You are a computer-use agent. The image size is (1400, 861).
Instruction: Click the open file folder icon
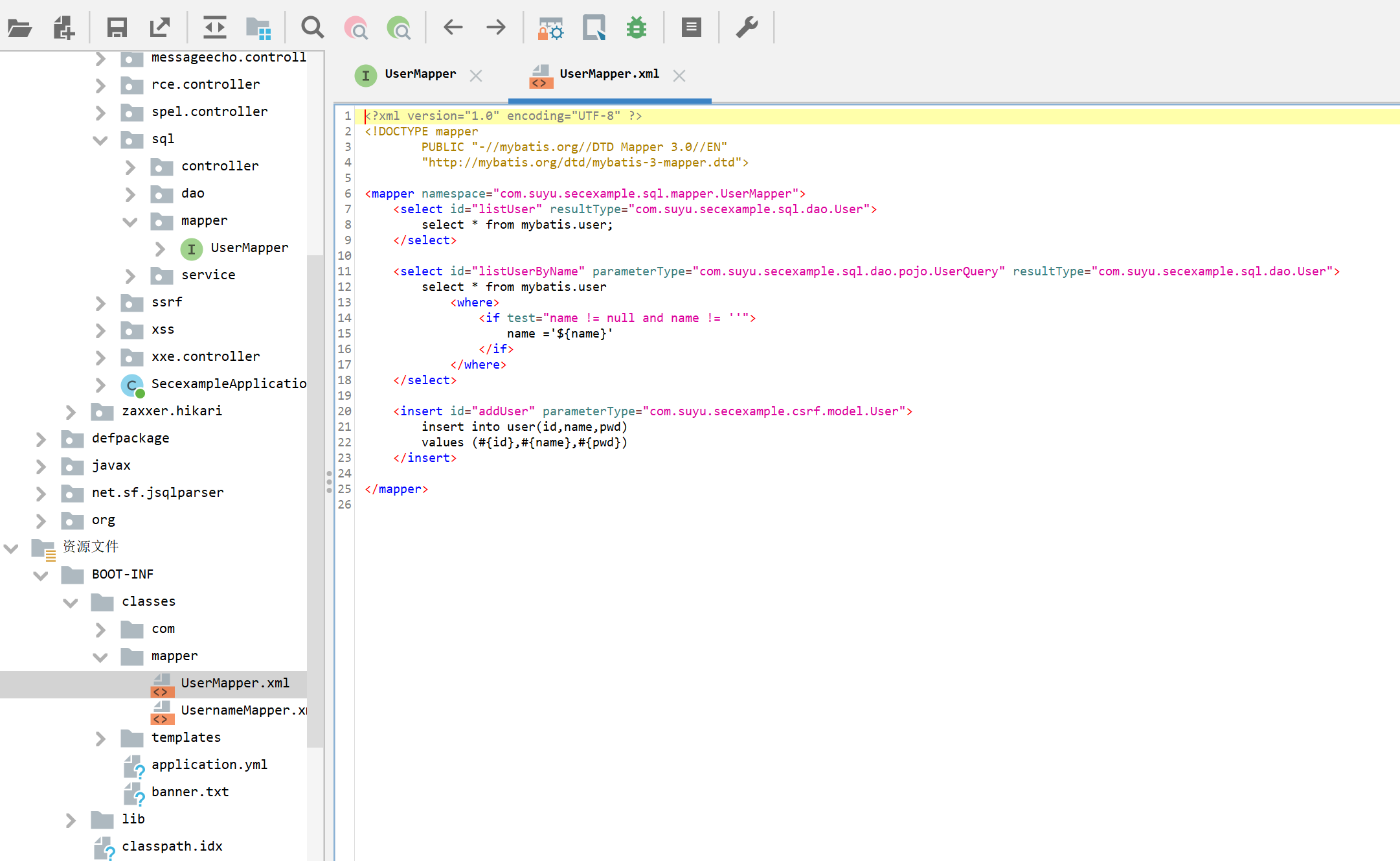[x=19, y=28]
